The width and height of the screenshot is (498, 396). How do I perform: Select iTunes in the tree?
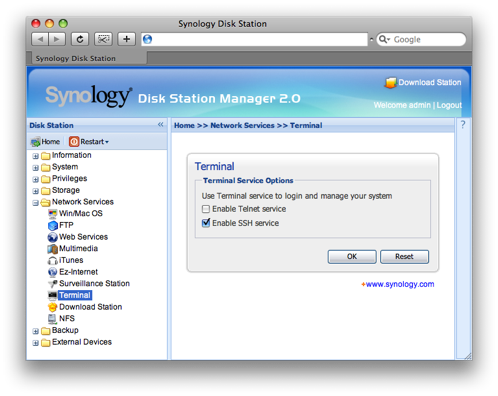pos(71,260)
